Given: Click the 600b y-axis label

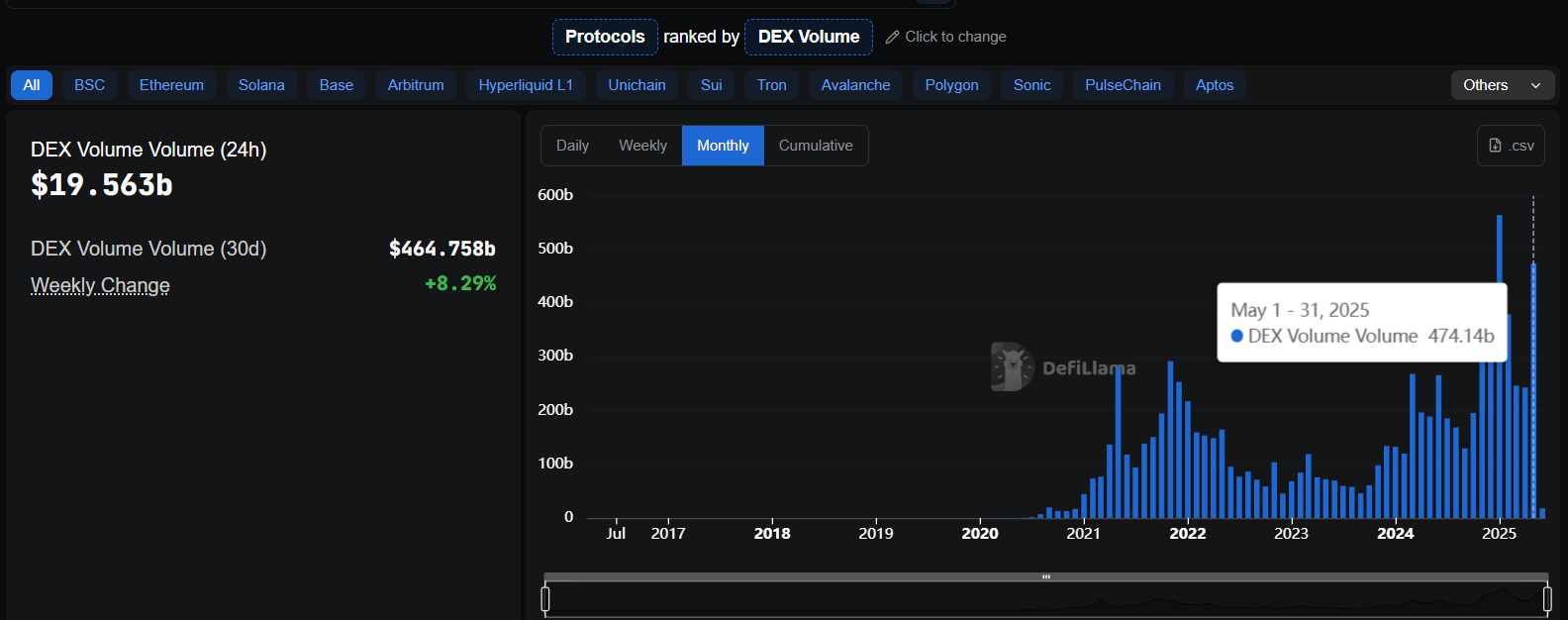Looking at the screenshot, I should pos(555,195).
